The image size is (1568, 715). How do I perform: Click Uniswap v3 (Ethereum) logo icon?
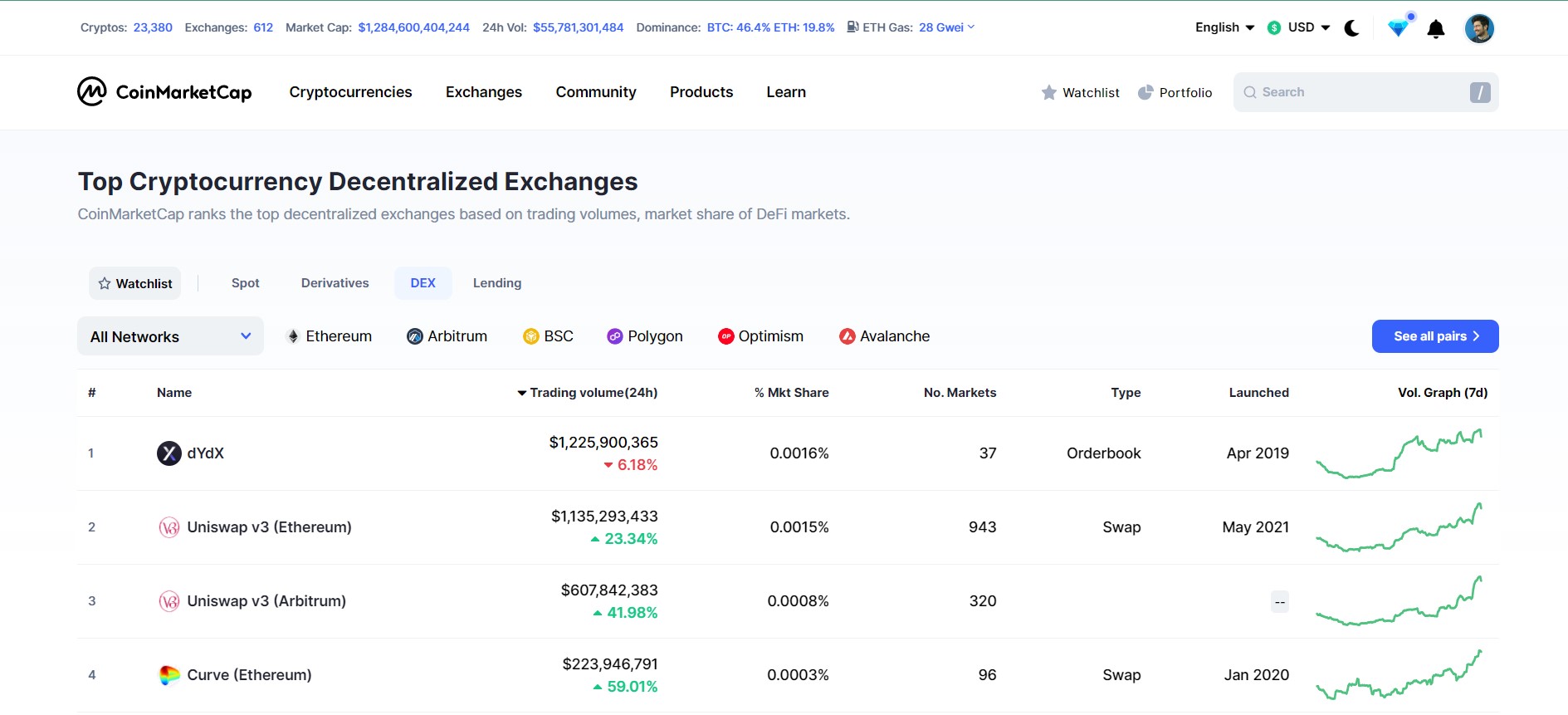click(169, 527)
